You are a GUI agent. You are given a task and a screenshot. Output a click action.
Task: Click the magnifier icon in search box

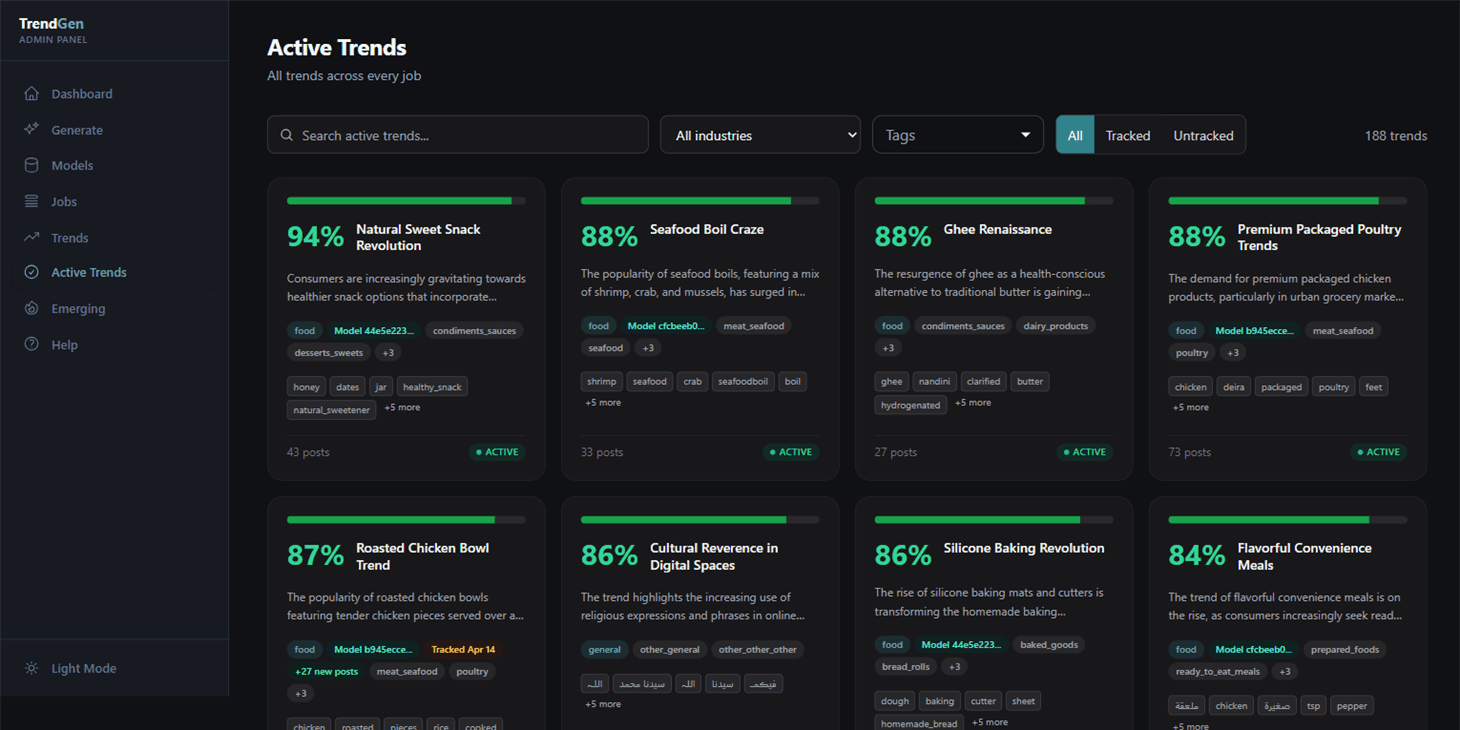pyautogui.click(x=287, y=135)
